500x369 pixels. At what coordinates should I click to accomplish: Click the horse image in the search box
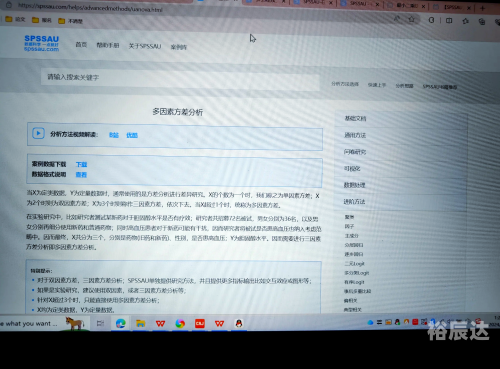75,323
